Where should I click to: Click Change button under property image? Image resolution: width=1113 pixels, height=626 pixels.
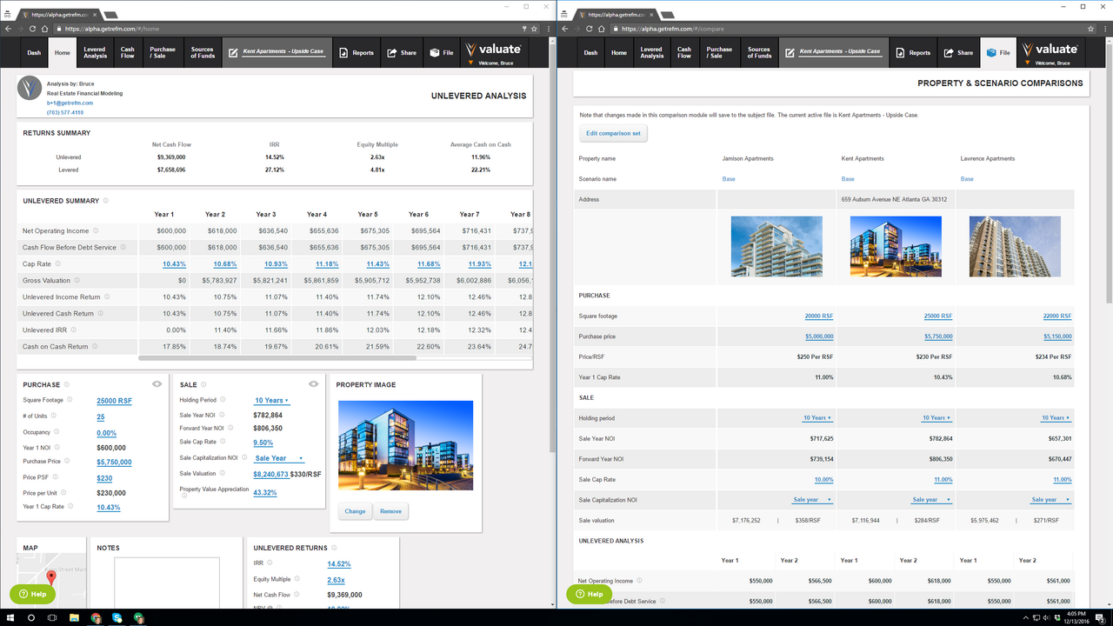tap(355, 511)
